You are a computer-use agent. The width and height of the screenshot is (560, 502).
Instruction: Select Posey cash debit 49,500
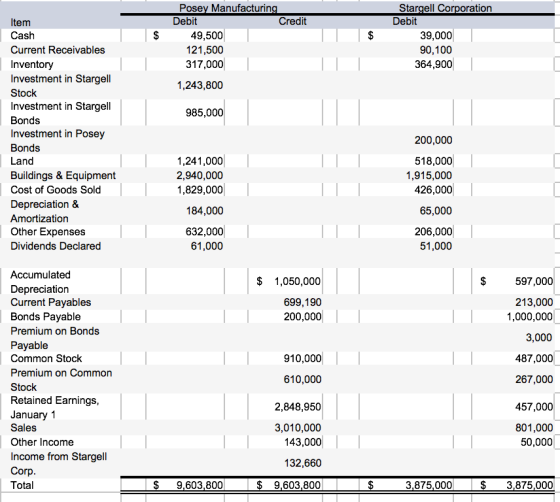pos(206,36)
